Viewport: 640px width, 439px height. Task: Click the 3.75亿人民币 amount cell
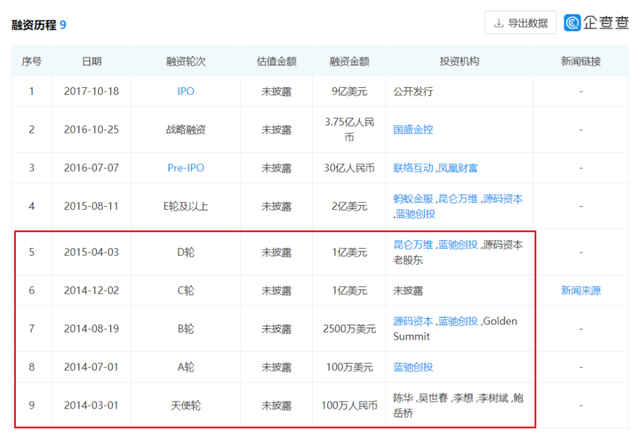(349, 129)
